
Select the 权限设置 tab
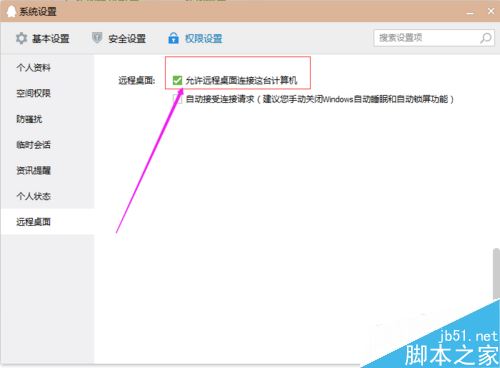[195, 38]
